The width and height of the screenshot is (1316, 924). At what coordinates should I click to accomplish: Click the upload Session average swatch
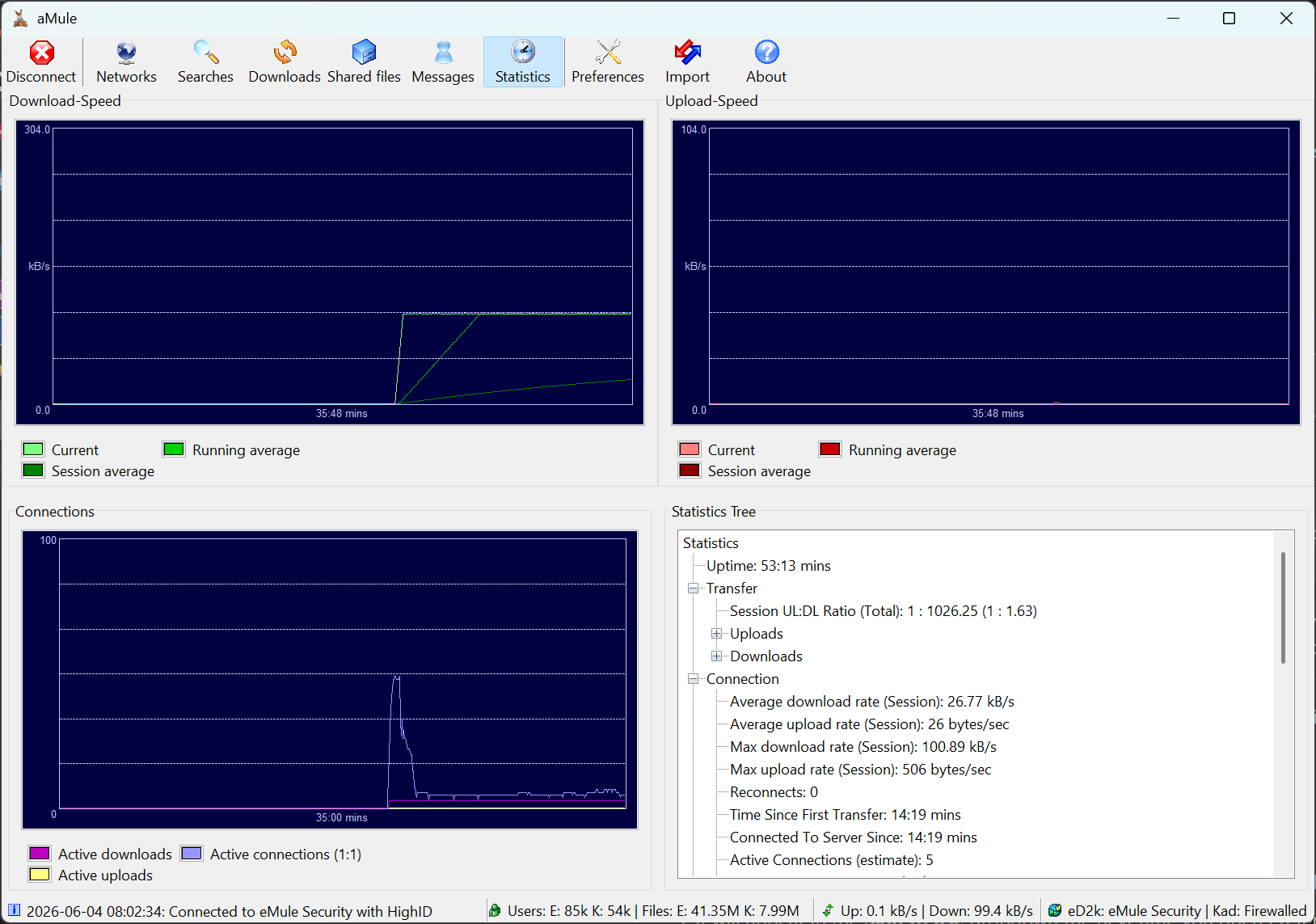(690, 470)
